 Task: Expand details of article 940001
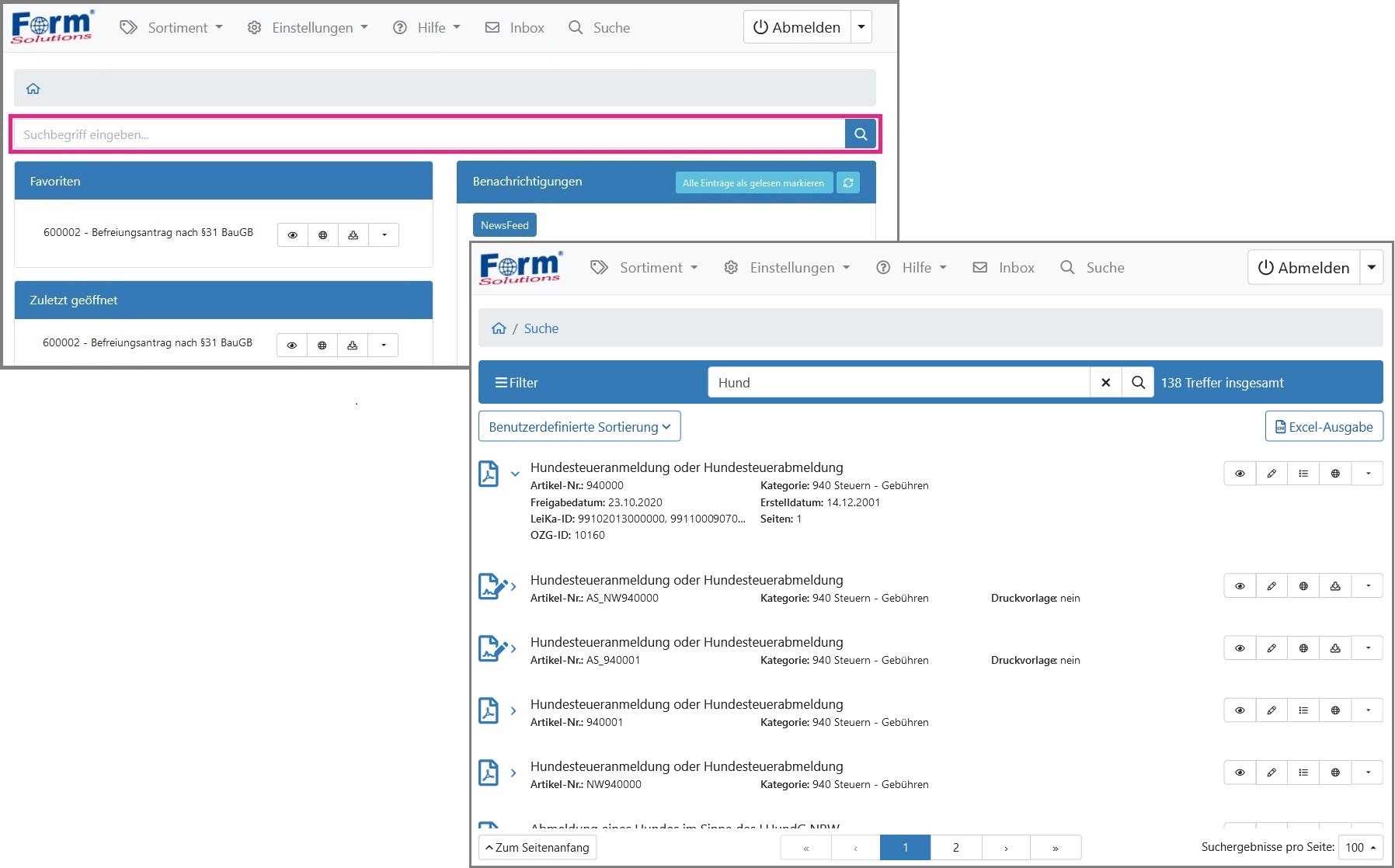point(513,710)
